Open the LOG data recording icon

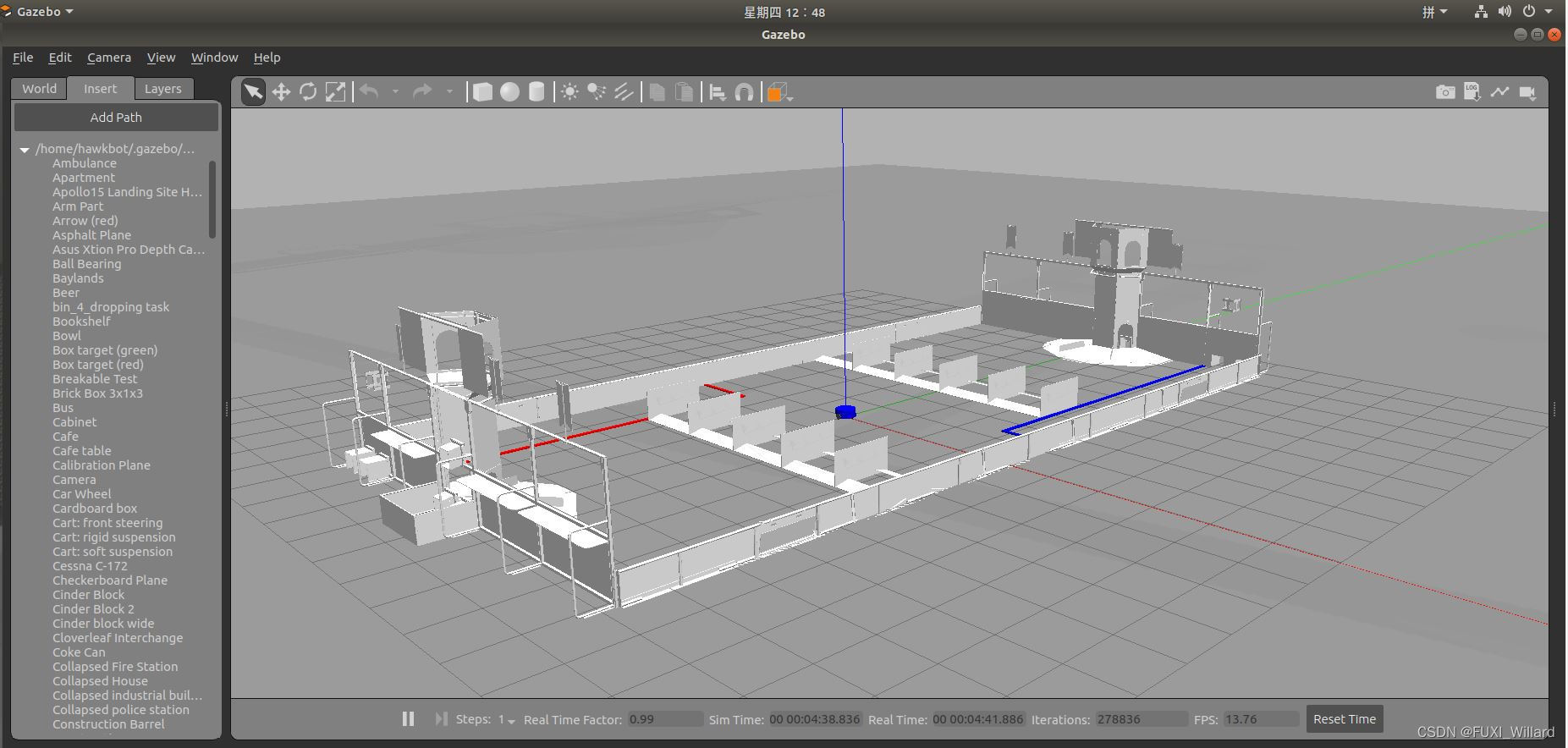[x=1472, y=92]
